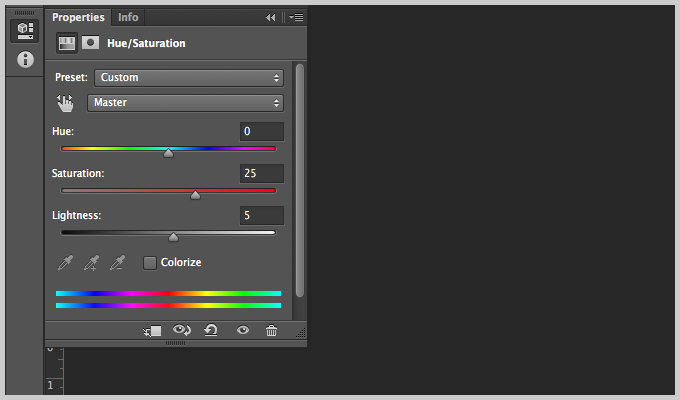Reset adjustment to defaults icon
This screenshot has width=680, height=400.
click(211, 330)
